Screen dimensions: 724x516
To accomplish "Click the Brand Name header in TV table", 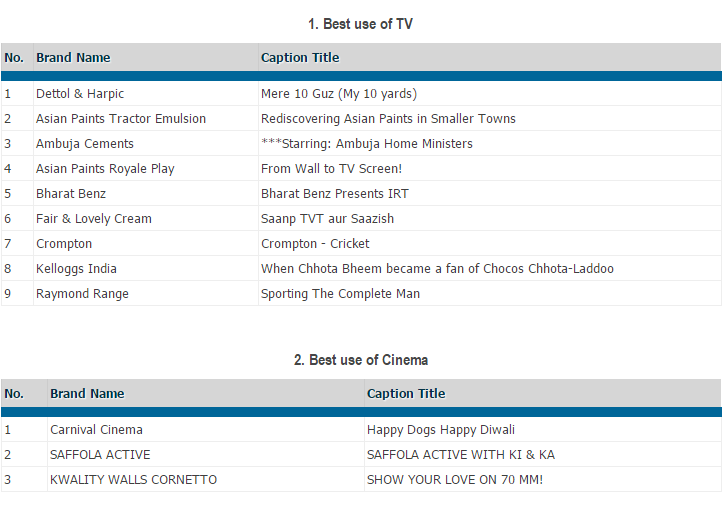I will pos(73,58).
